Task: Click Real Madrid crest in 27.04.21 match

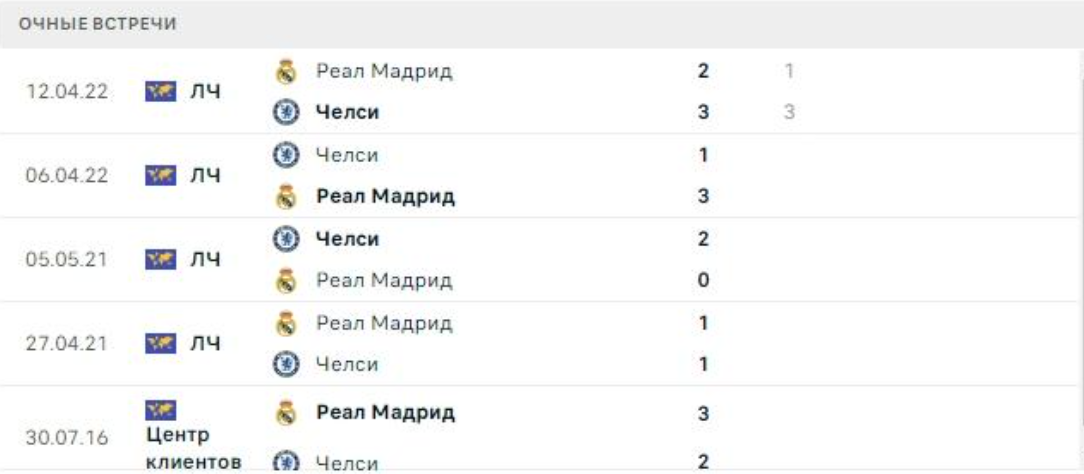Action: coord(282,323)
